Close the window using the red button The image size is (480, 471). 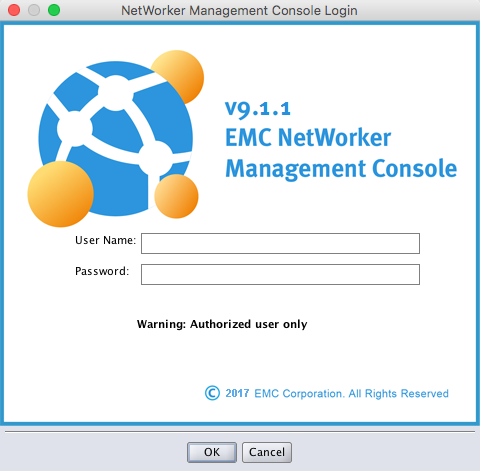coord(14,10)
